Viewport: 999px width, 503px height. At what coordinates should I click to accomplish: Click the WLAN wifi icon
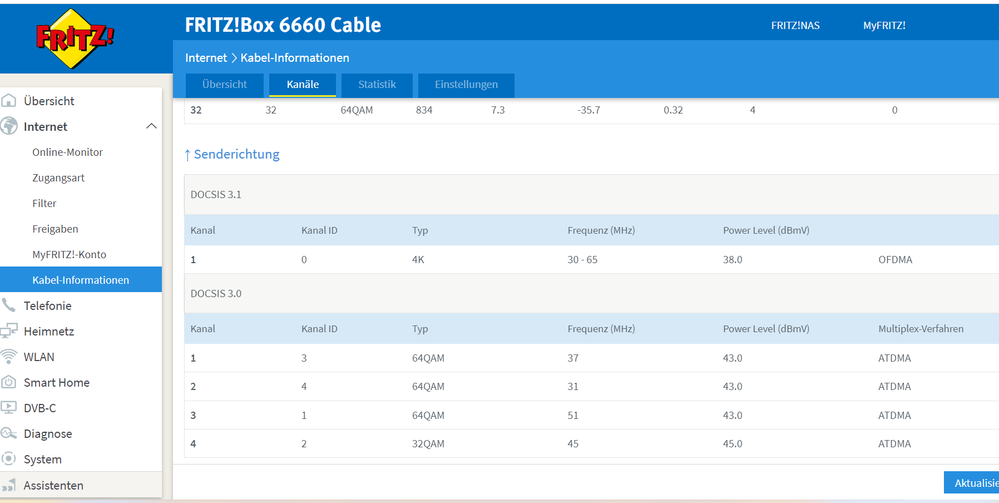[9, 356]
